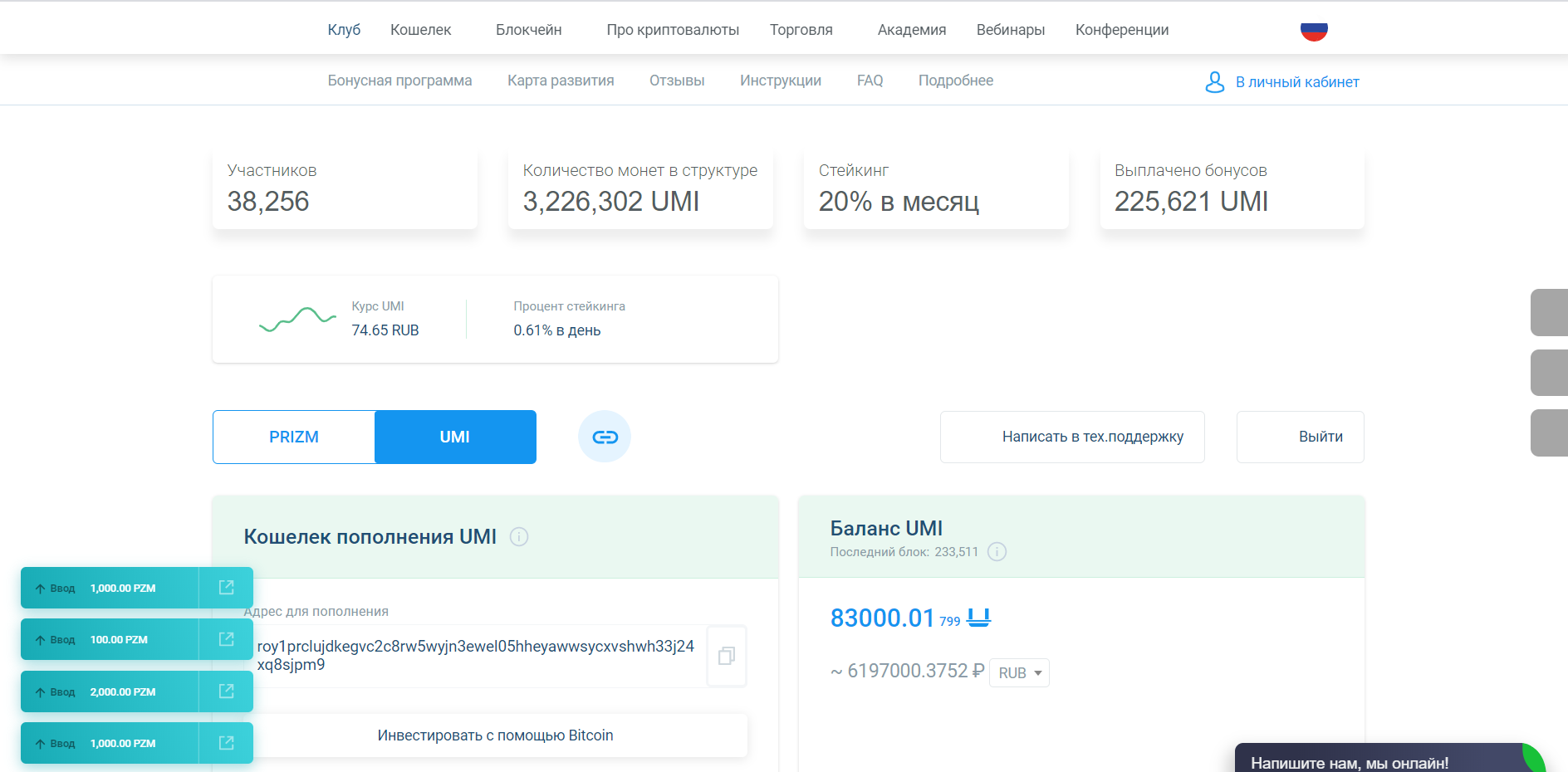Go to Вебинары

(x=1011, y=30)
